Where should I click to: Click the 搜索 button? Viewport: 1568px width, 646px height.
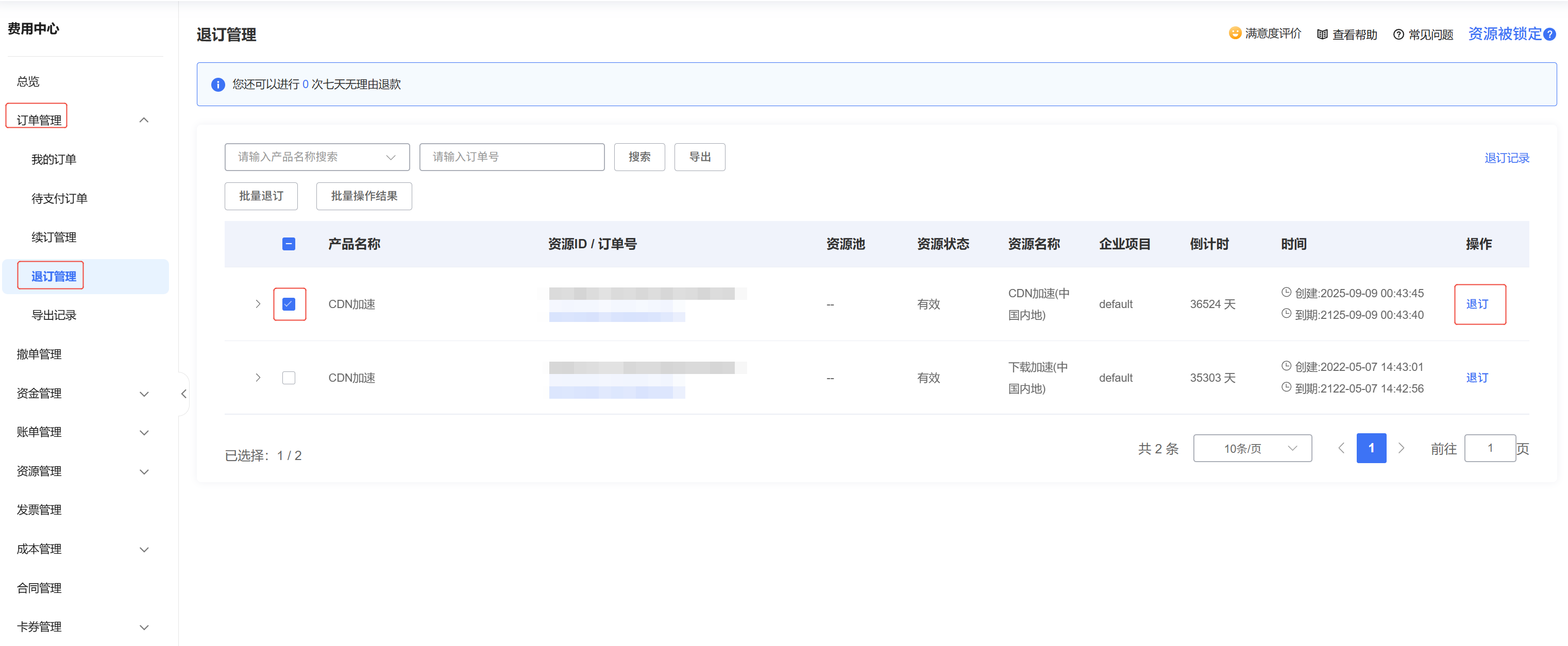(639, 157)
